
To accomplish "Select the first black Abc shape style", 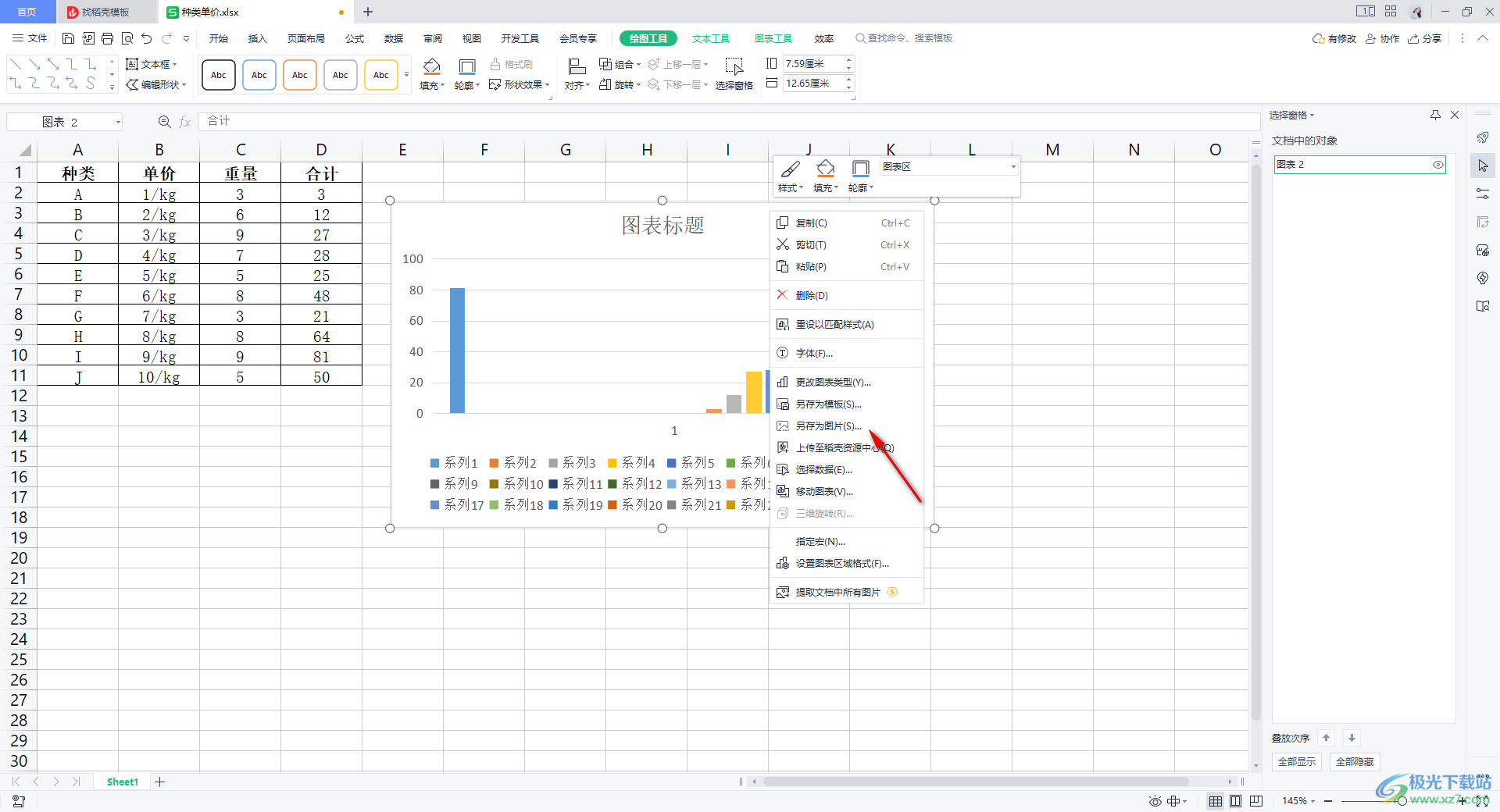I will coord(219,75).
